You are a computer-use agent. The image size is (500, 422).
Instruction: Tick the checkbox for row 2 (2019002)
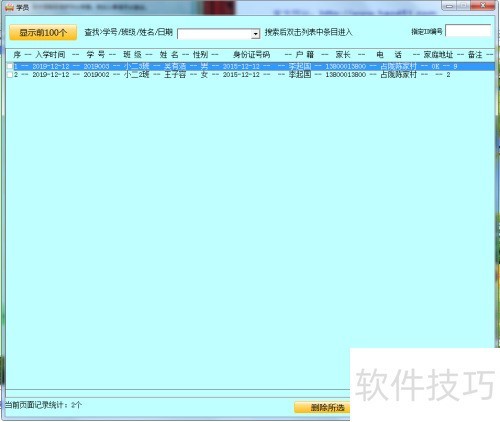coord(10,75)
